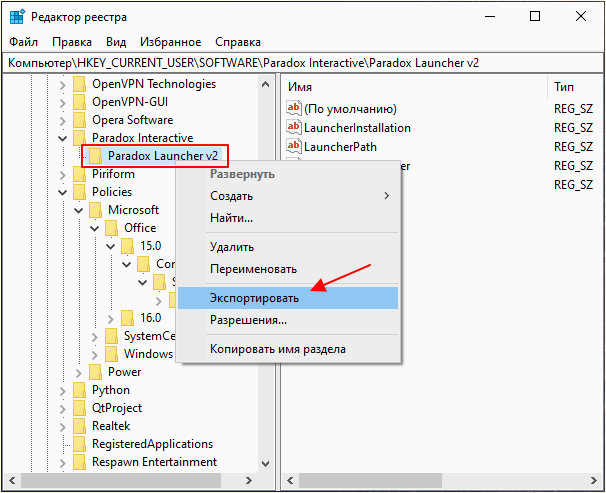Choose Переименовать in the context menu
This screenshot has width=606, height=493.
[x=288, y=269]
